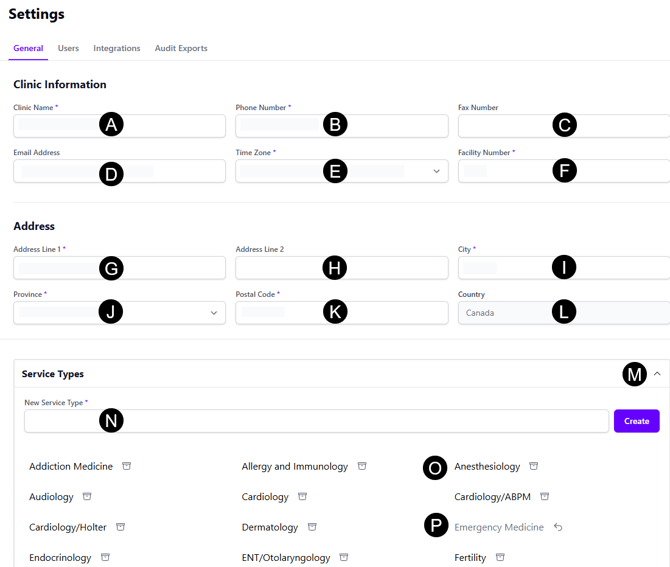670x567 pixels.
Task: Restore the Emergency Medicine service type
Action: click(x=558, y=527)
